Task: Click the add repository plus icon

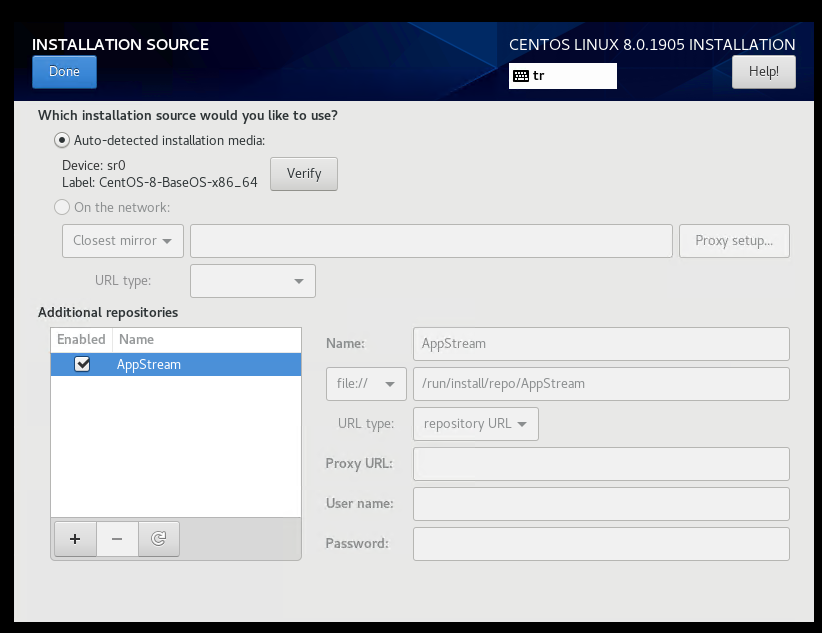Action: point(75,539)
